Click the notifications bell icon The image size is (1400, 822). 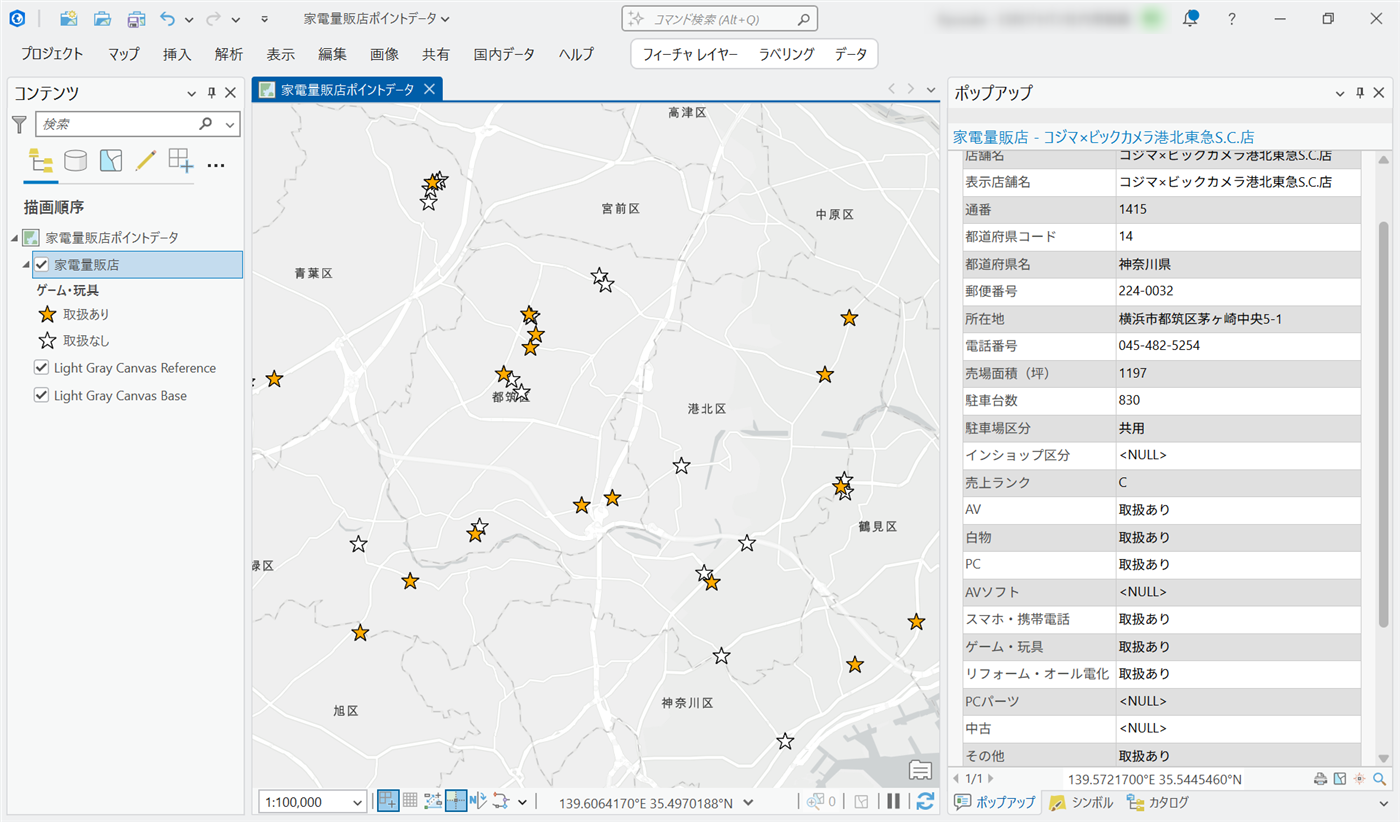1190,19
